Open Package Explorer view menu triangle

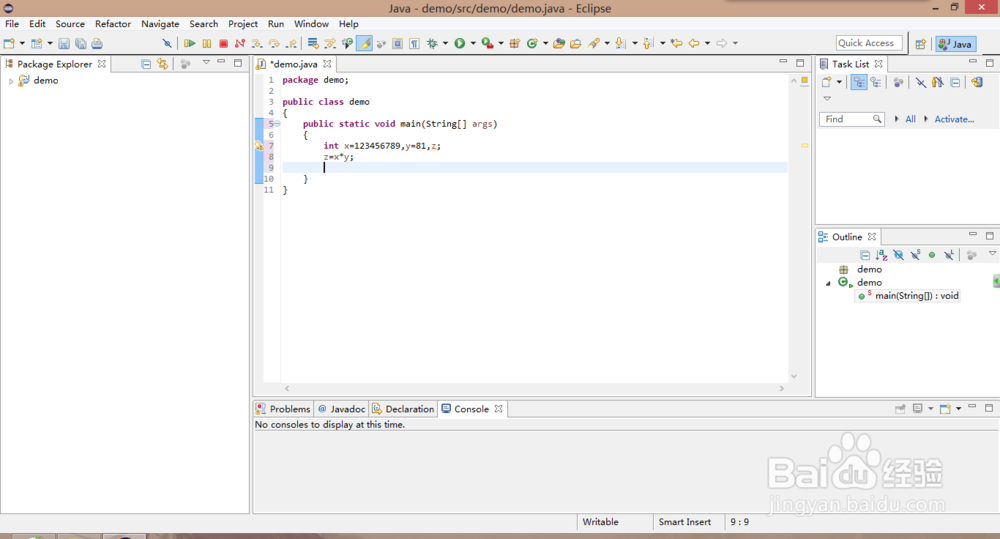click(x=206, y=63)
